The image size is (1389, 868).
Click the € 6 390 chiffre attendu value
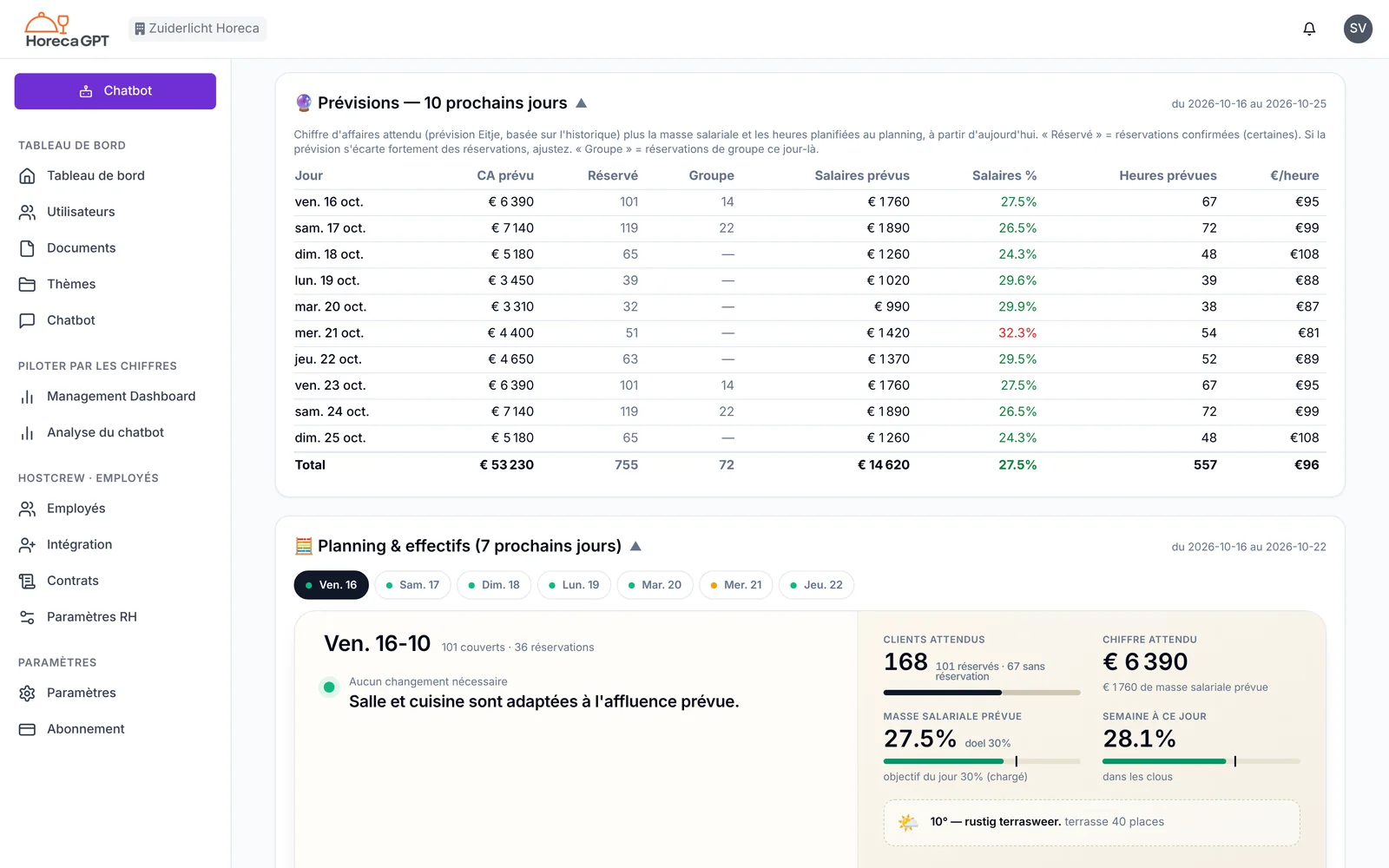point(1145,661)
